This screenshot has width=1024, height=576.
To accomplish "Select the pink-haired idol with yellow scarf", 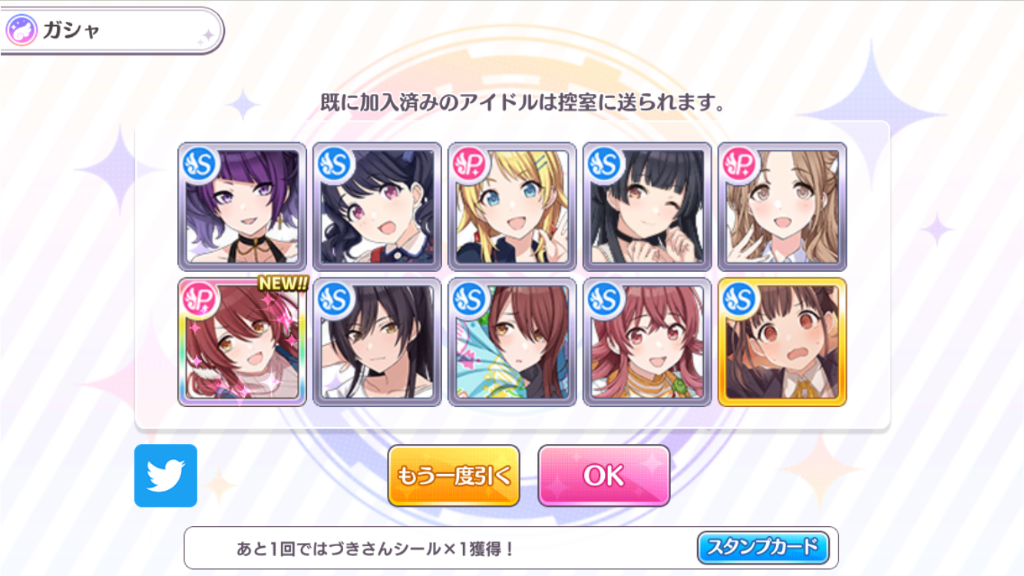I will 647,342.
